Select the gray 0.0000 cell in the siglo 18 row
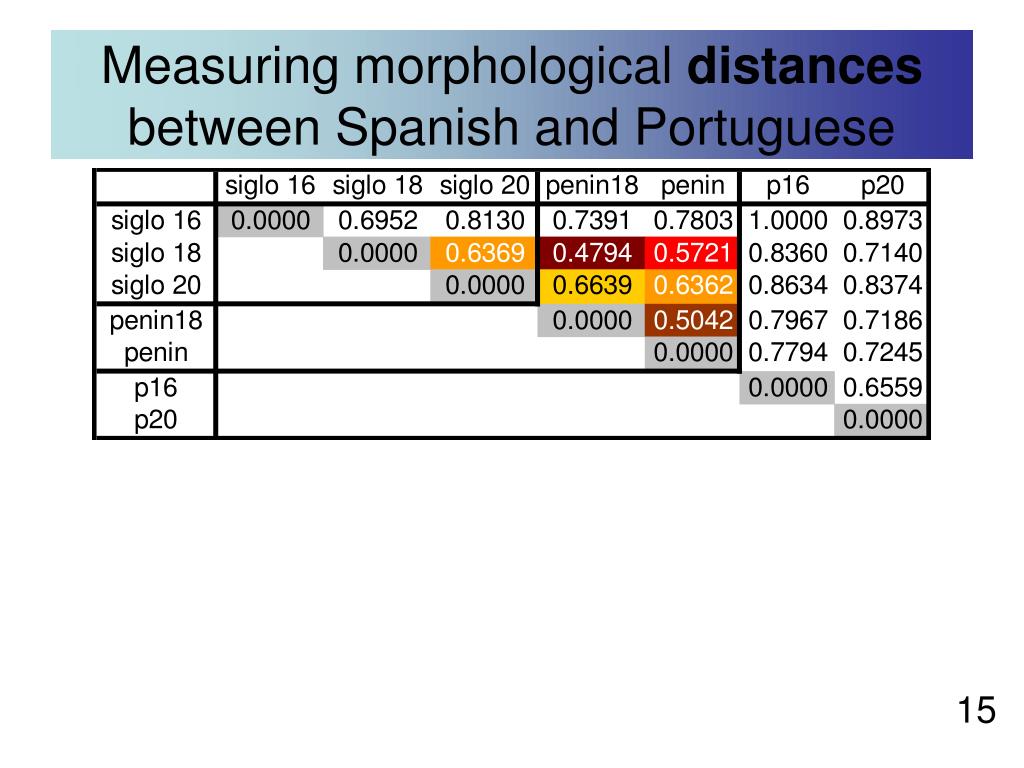 tap(377, 253)
